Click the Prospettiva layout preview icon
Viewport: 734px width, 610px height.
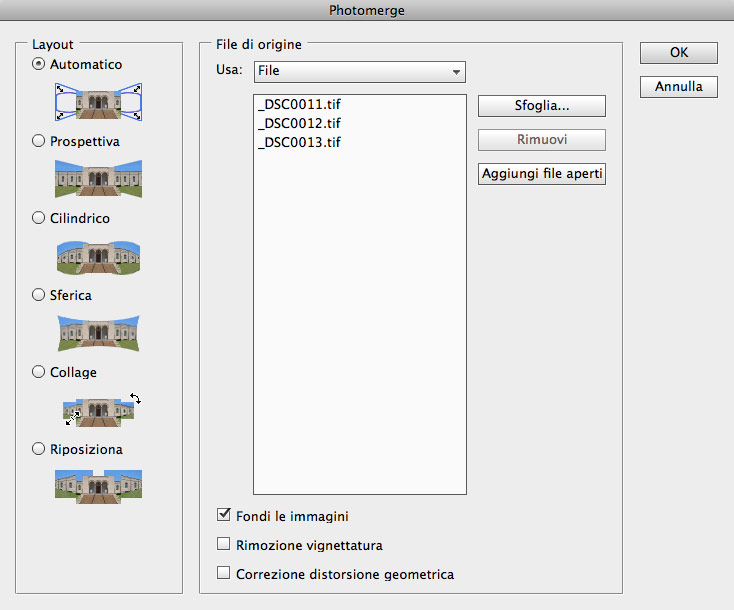click(x=98, y=179)
